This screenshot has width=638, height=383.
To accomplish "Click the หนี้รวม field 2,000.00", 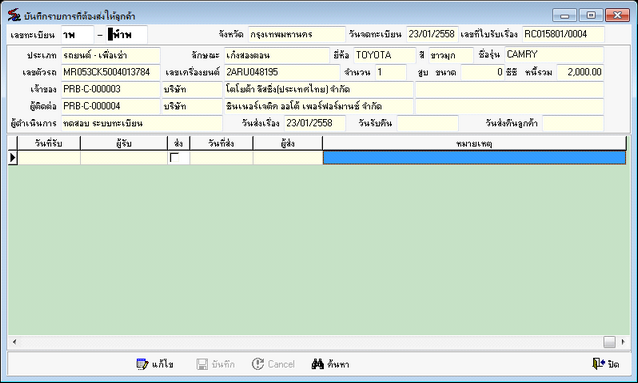I will tap(580, 72).
